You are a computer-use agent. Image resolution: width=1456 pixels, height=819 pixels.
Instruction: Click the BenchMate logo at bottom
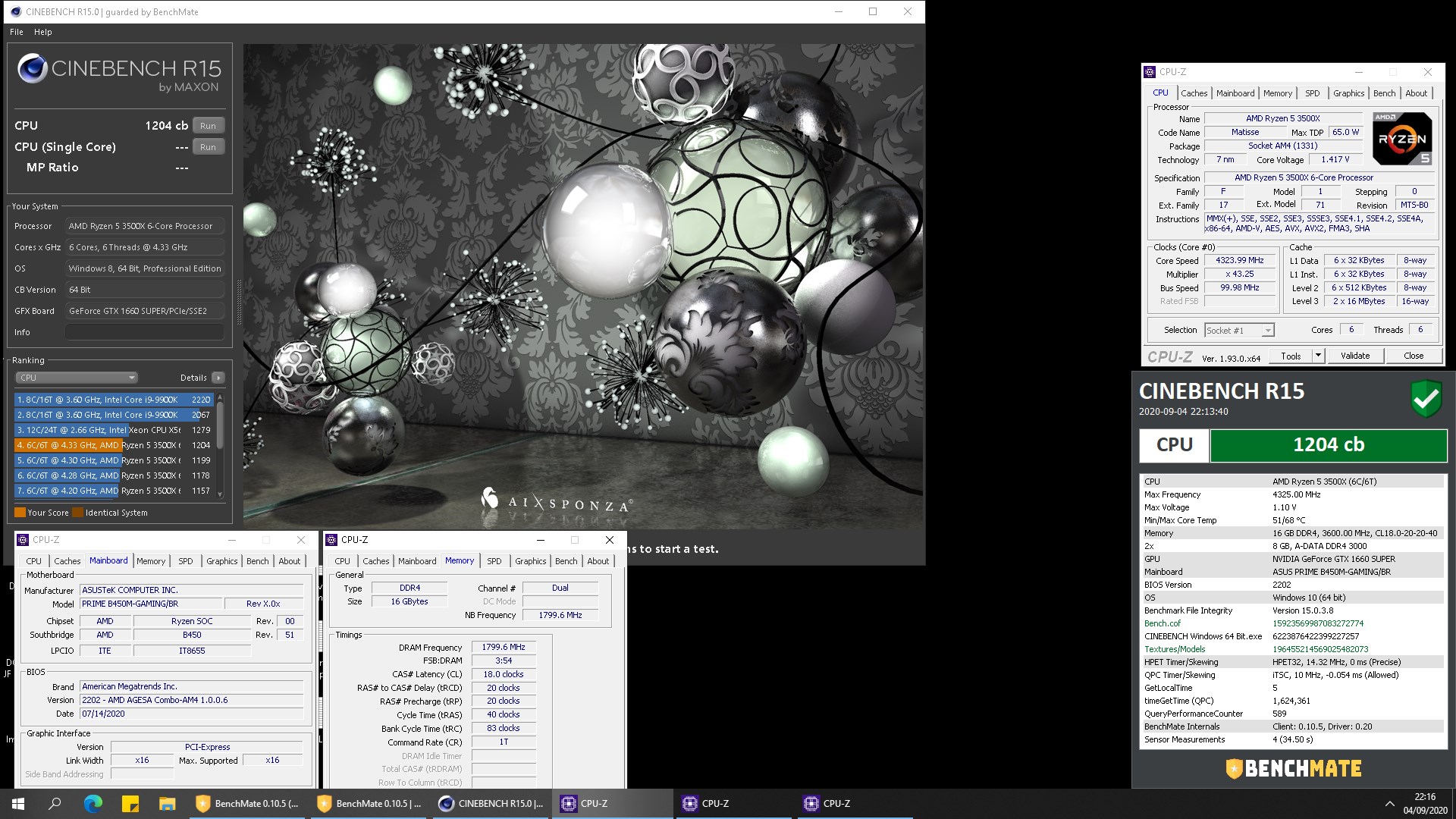[x=1293, y=768]
